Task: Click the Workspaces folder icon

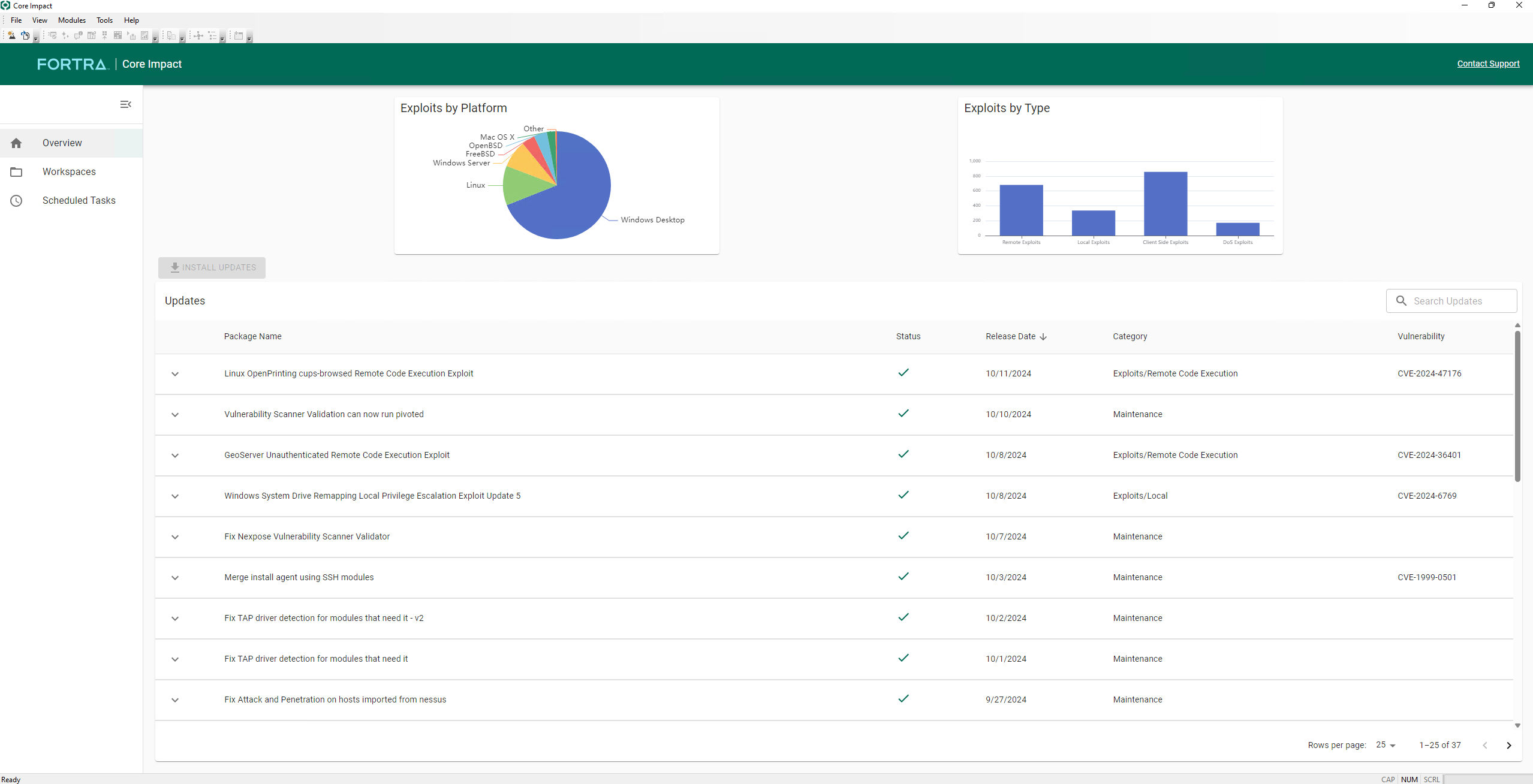Action: [16, 172]
